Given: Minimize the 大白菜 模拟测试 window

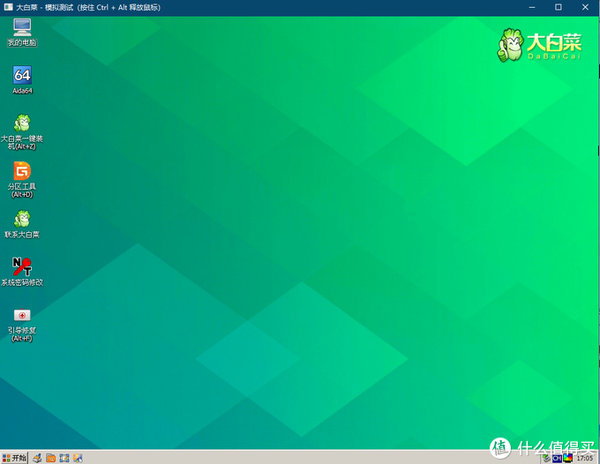Looking at the screenshot, I should (532, 7).
